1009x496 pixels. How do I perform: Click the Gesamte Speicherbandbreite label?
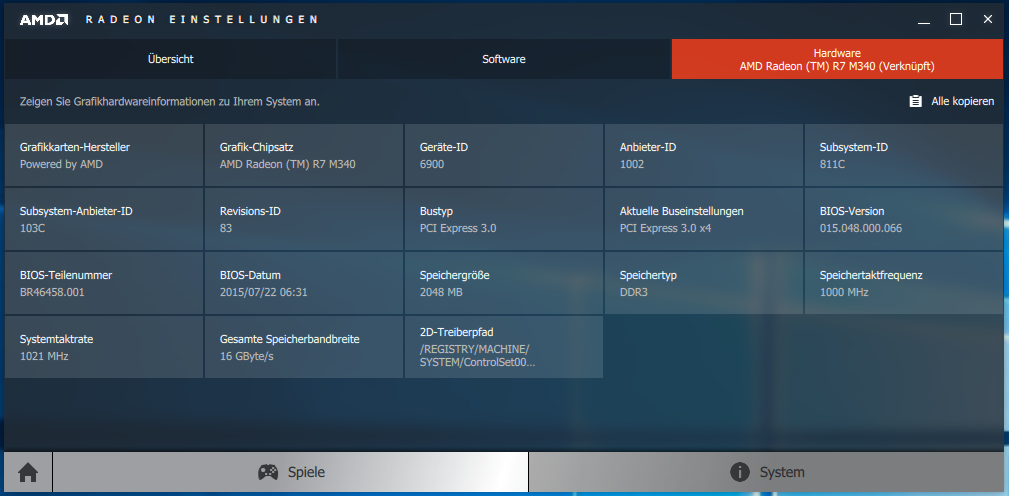tap(290, 339)
